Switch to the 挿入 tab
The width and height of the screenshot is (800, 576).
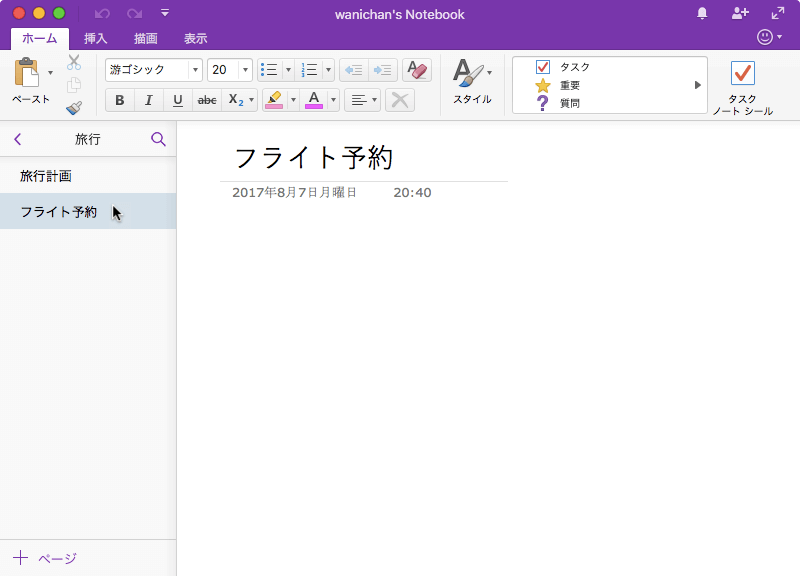pyautogui.click(x=95, y=38)
